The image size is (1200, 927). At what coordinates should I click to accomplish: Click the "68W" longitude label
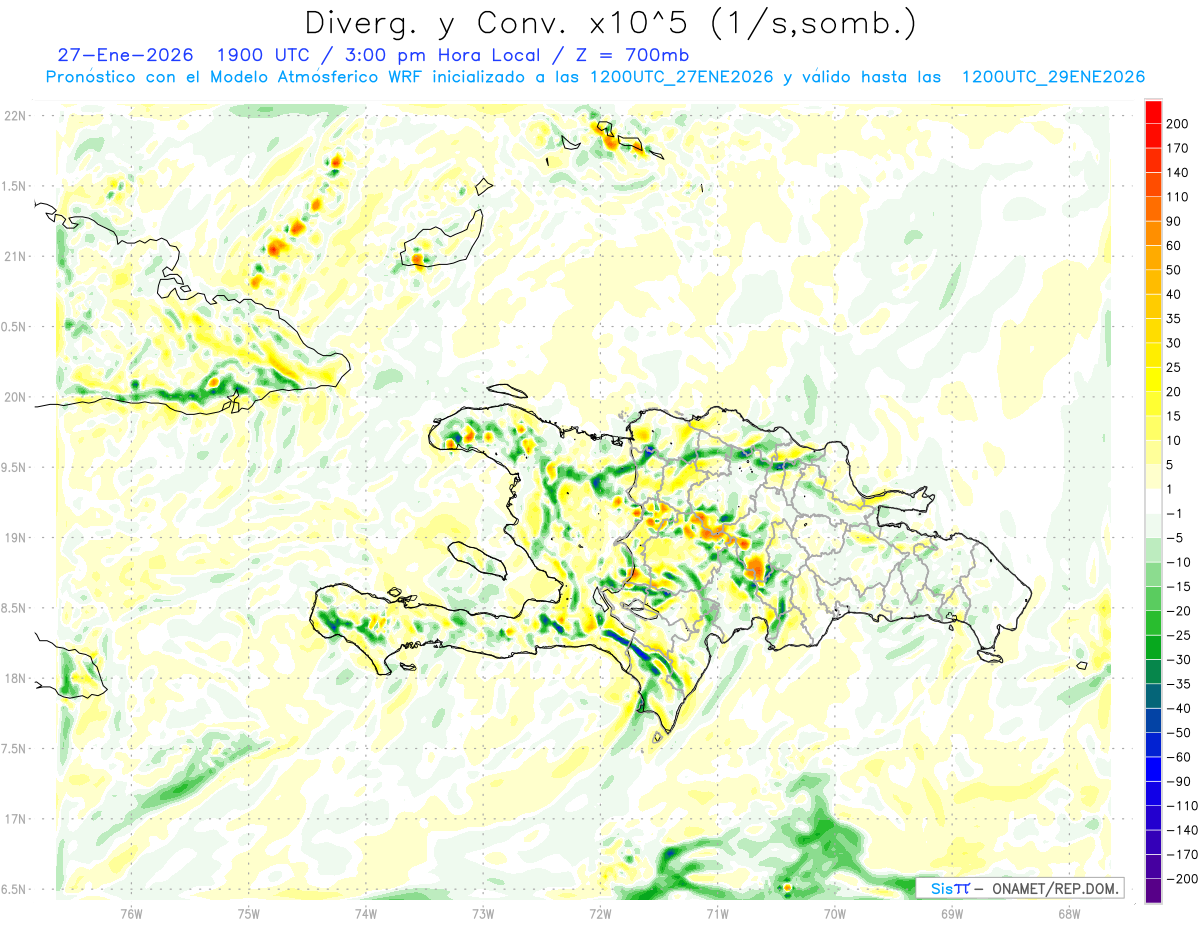point(1068,913)
